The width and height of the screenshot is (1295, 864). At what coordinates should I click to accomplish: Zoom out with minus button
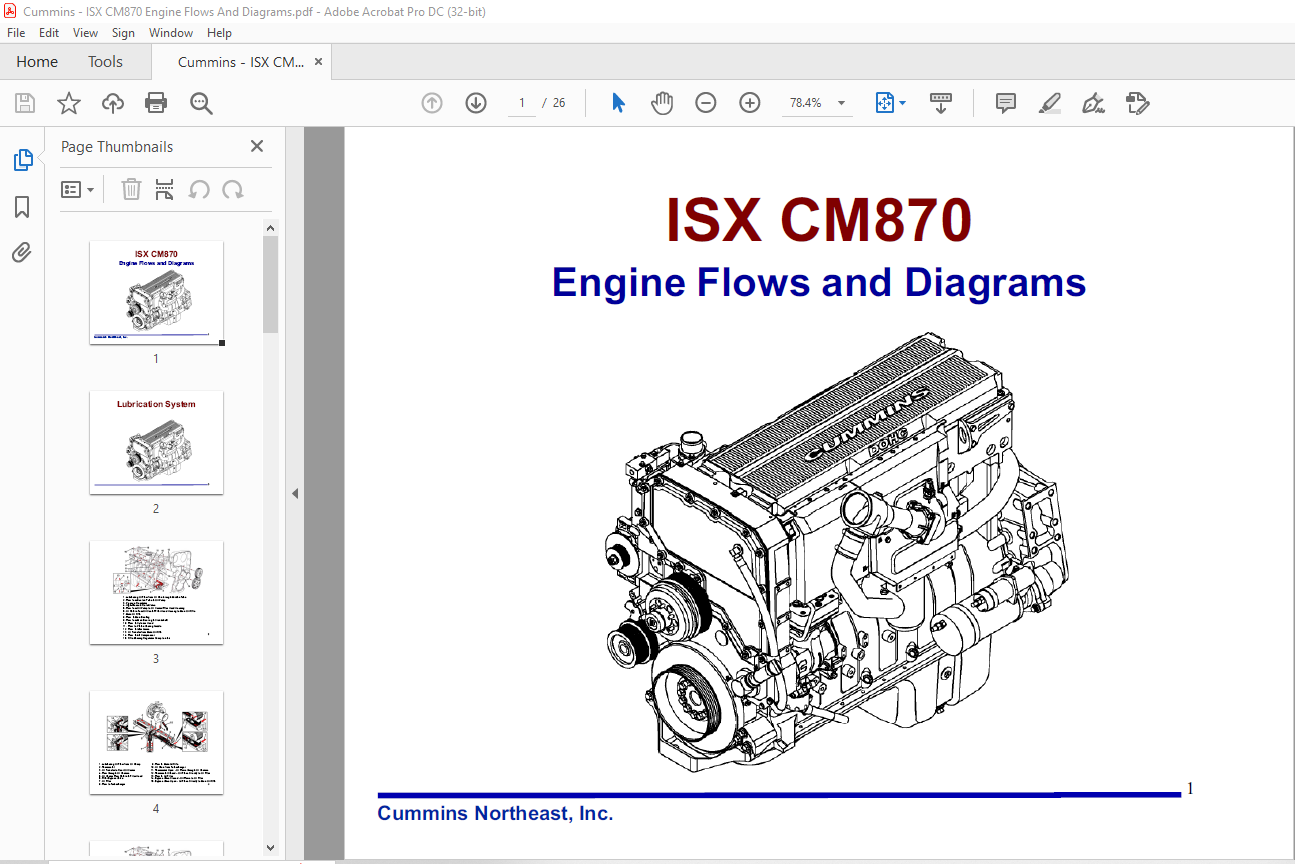coord(706,103)
